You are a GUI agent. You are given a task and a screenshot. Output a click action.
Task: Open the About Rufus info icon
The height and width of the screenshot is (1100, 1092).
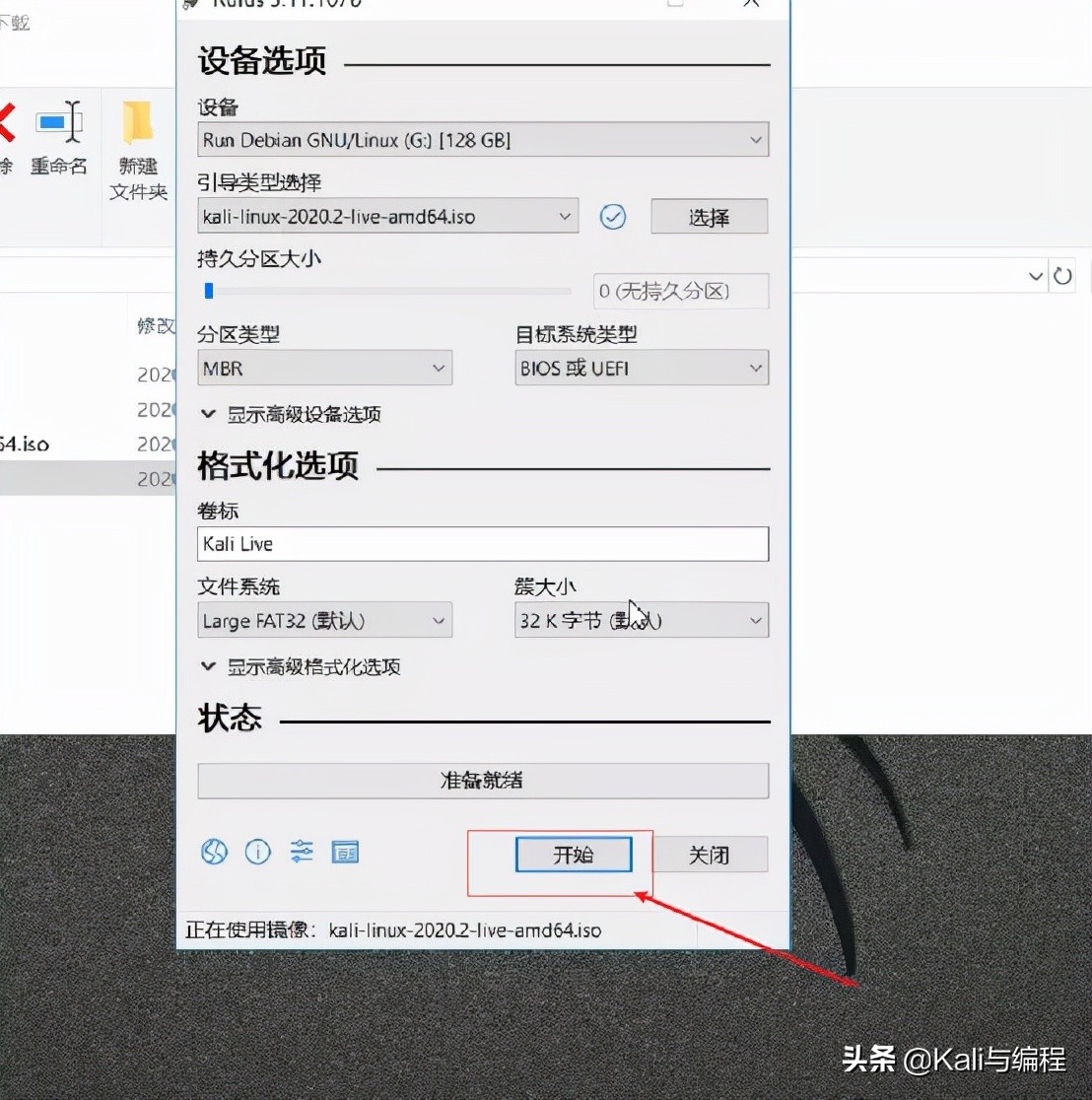click(x=257, y=852)
